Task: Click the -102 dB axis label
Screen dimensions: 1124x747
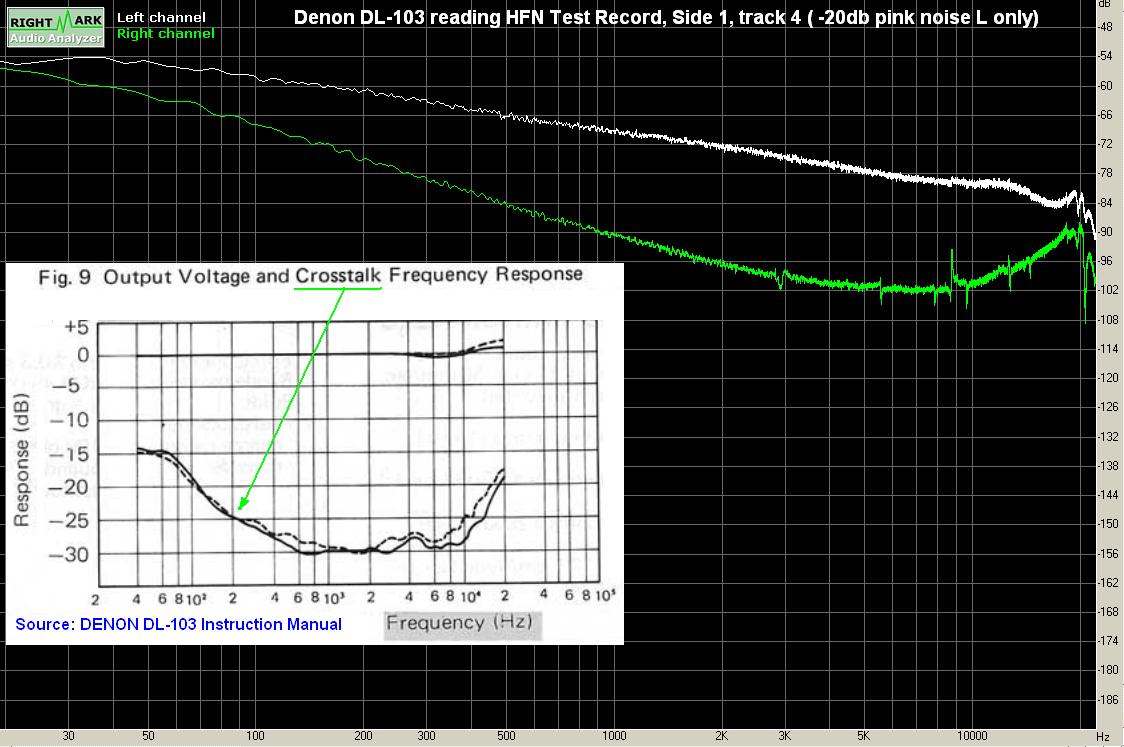Action: click(1108, 290)
